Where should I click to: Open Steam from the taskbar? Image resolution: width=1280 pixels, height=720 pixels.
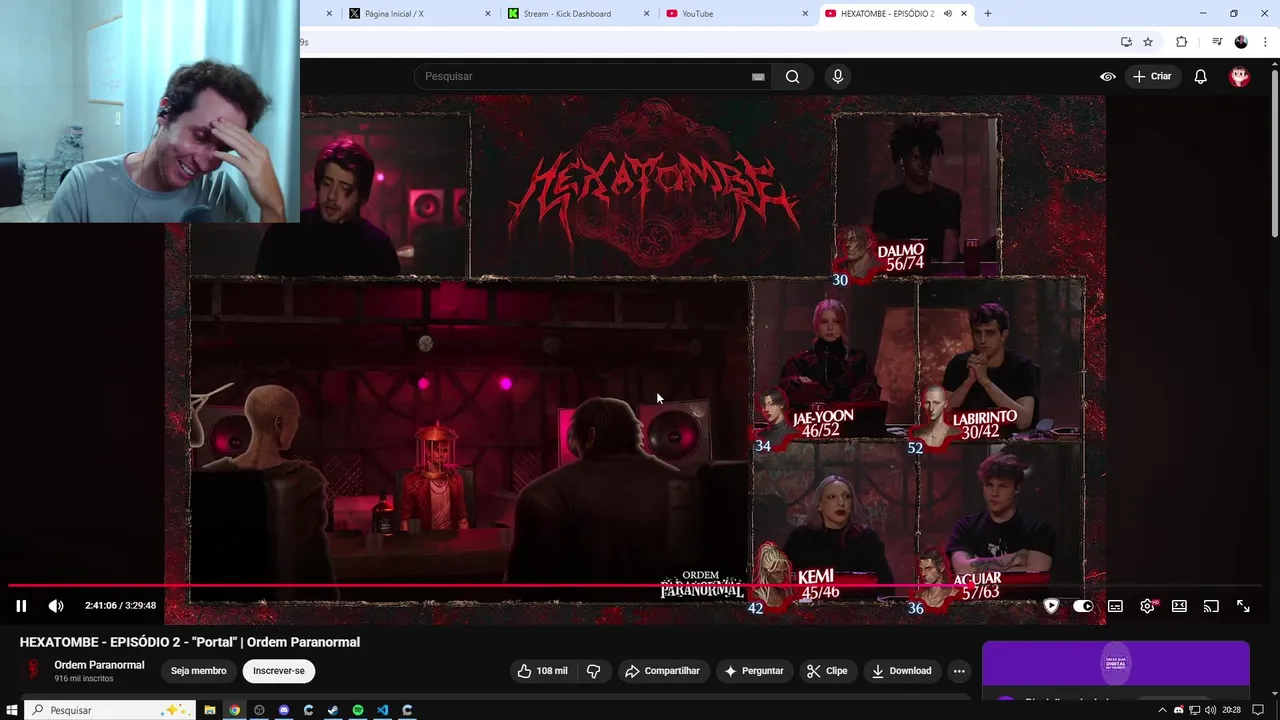pos(333,710)
